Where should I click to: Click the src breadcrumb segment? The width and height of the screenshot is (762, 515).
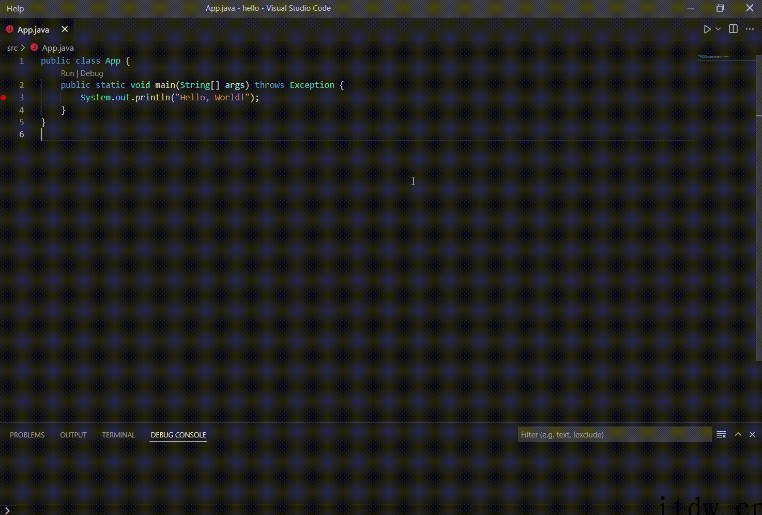(12, 48)
